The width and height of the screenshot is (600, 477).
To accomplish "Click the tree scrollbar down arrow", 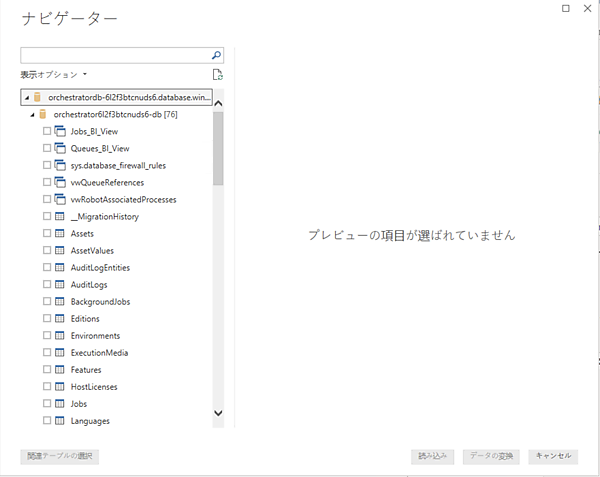I will click(x=218, y=412).
